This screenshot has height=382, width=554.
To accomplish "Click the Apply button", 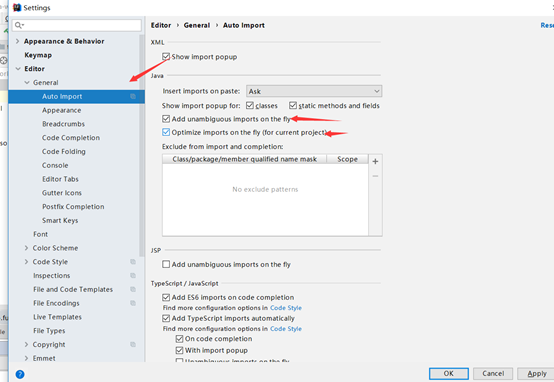I will tap(536, 374).
